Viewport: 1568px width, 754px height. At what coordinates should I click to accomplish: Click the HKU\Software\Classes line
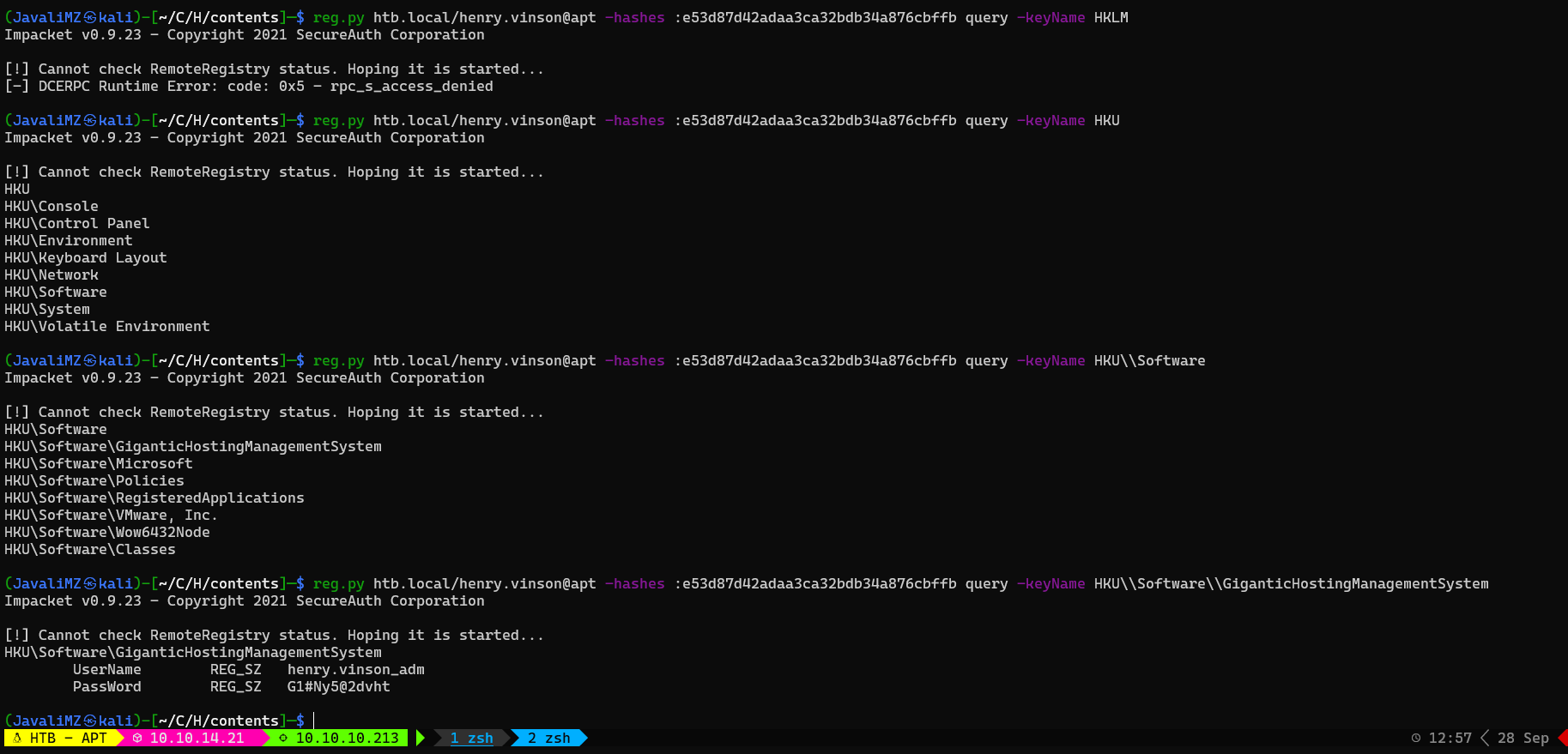(x=90, y=549)
